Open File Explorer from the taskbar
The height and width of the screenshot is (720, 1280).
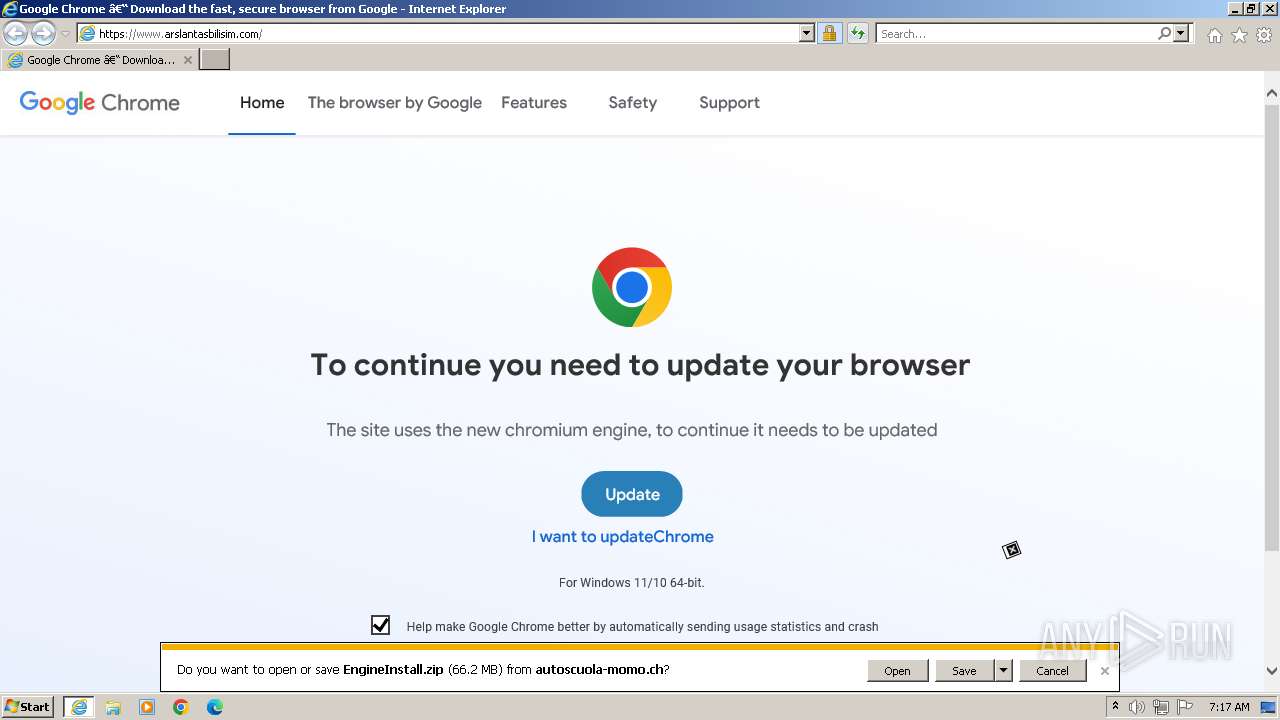(113, 707)
